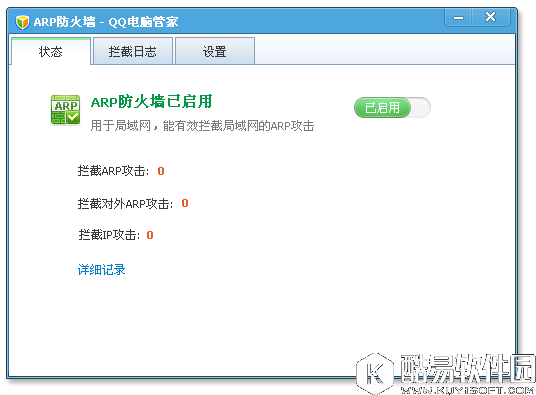Open the 拦截日志 tab
Image resolution: width=536 pixels, height=395 pixels.
133,52
